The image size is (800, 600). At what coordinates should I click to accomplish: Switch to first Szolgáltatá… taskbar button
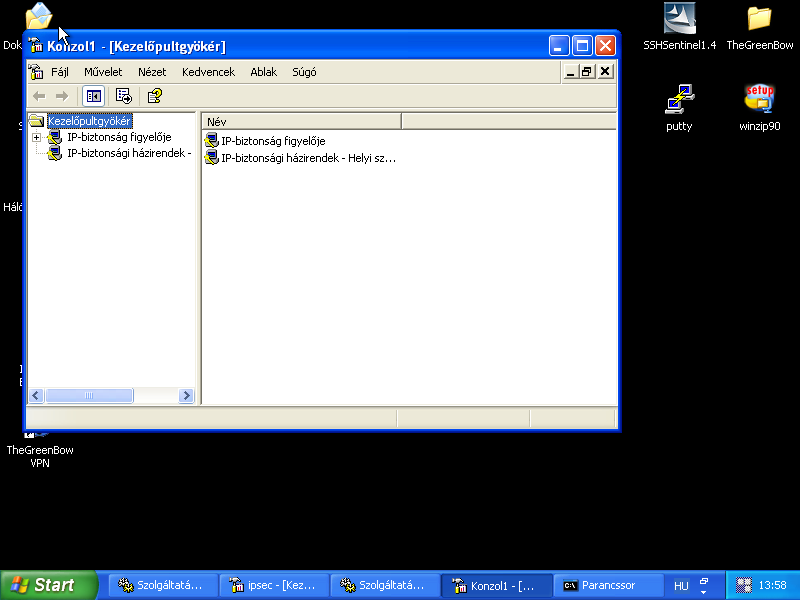click(x=163, y=585)
